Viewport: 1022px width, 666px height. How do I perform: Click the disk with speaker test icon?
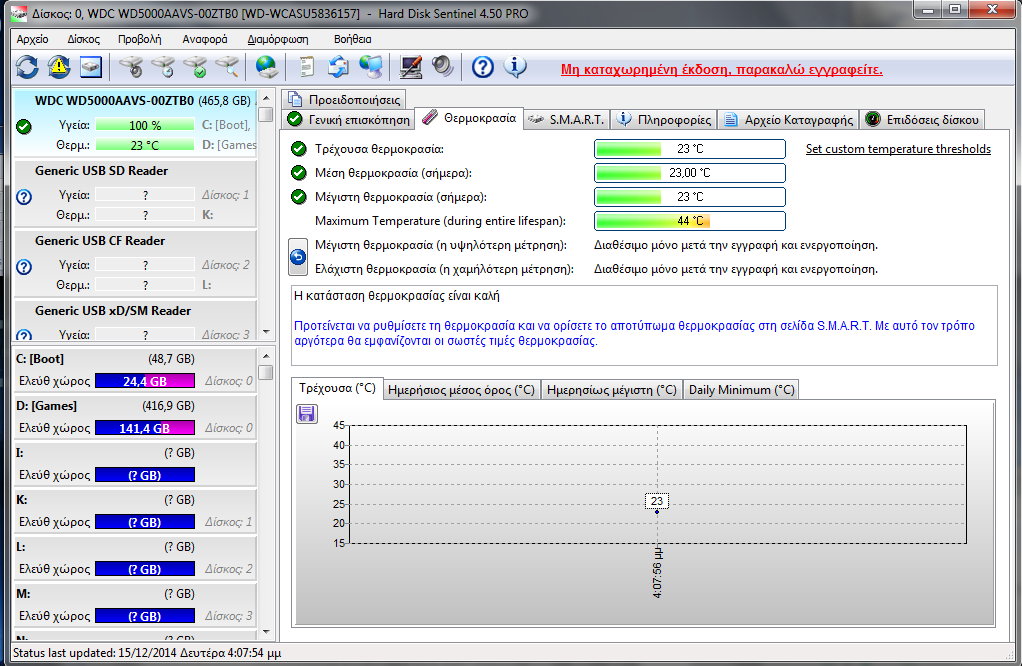click(131, 66)
